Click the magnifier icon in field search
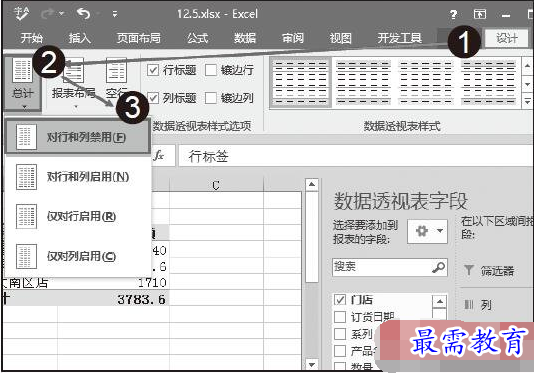534x373 pixels. pos(438,267)
